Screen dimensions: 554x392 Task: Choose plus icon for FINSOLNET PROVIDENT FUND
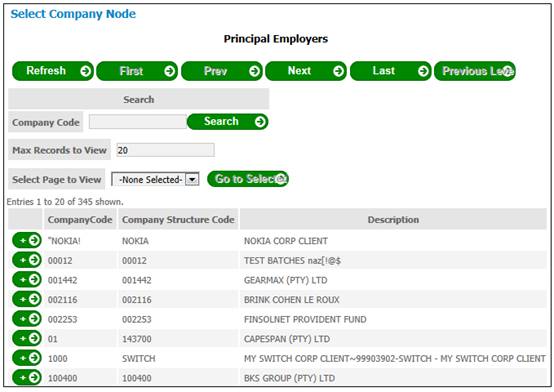coord(27,319)
